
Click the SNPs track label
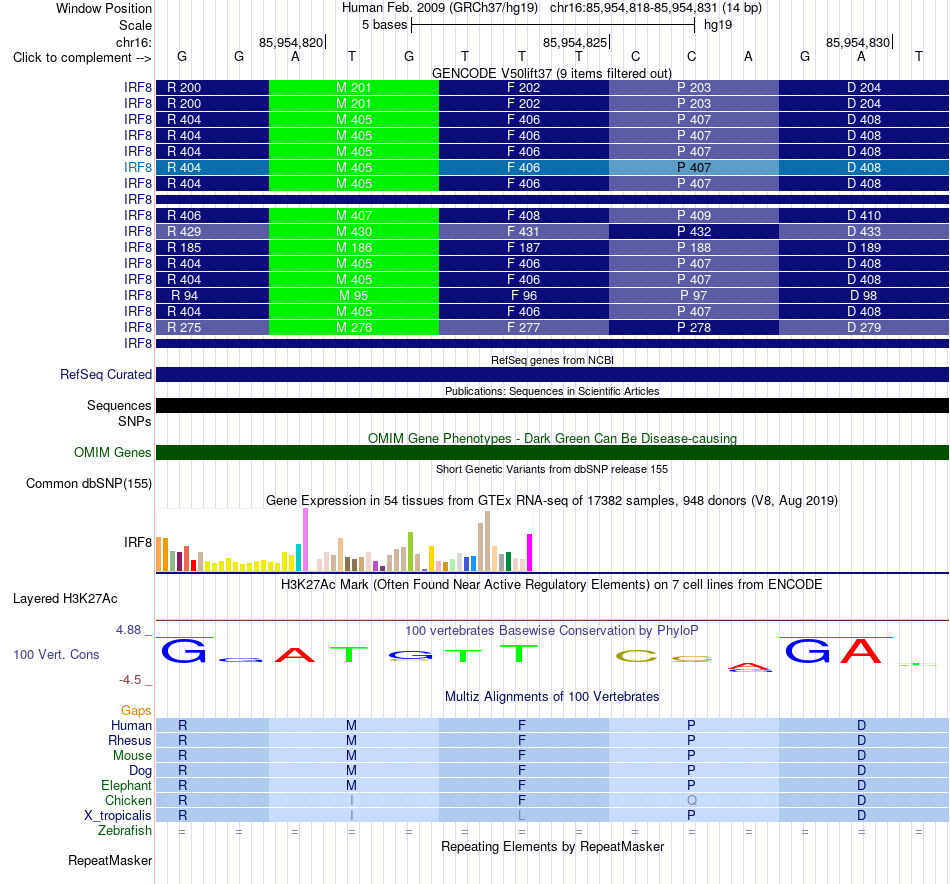(135, 421)
